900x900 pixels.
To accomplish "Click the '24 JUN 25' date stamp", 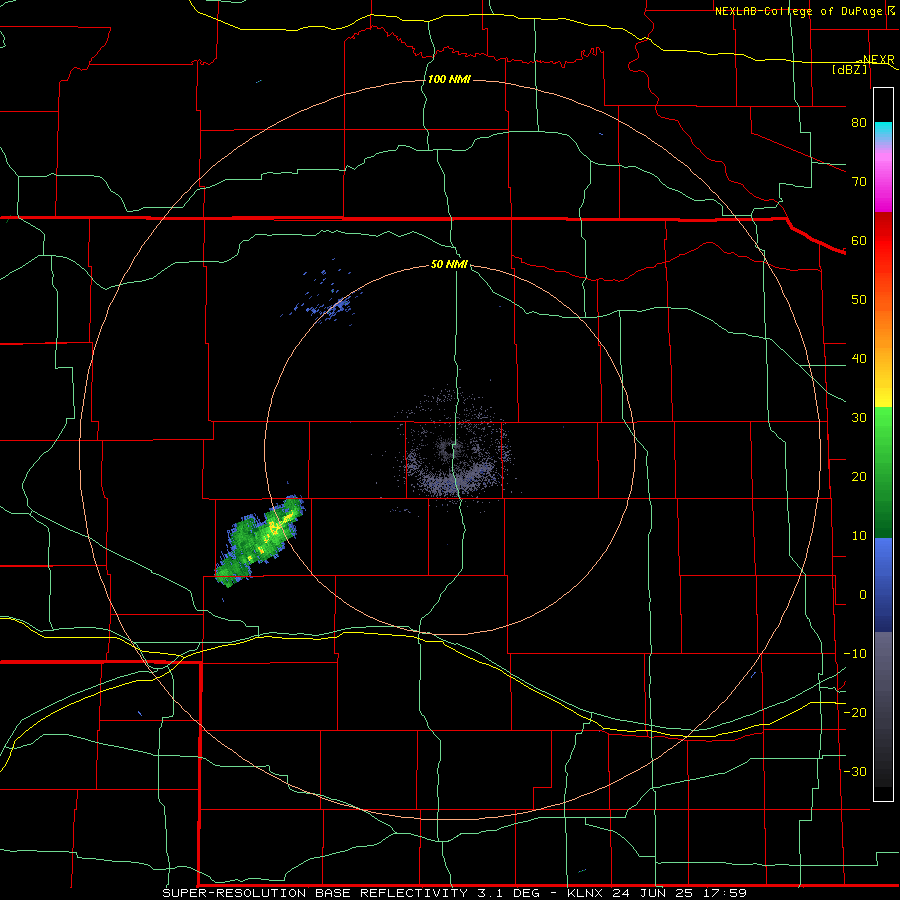I will (653, 893).
